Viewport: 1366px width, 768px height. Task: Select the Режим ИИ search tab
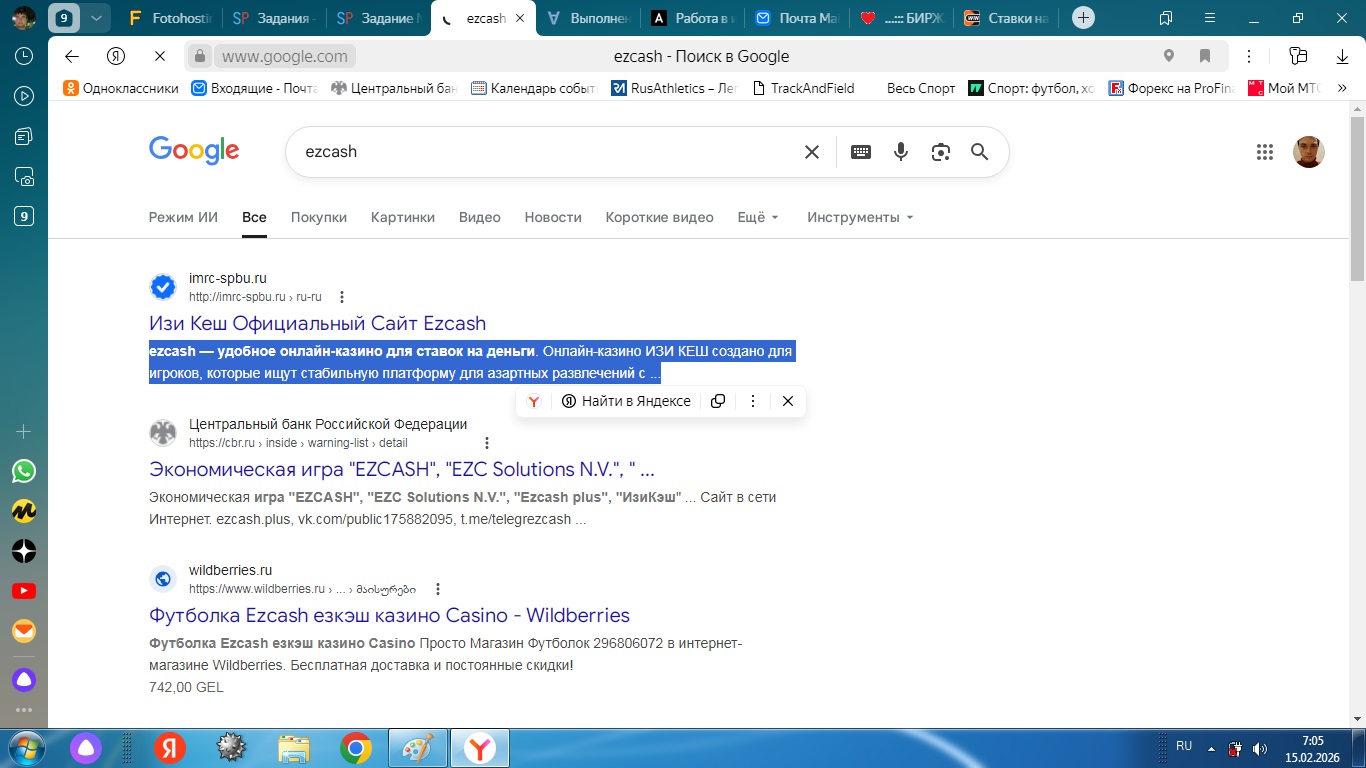(183, 217)
